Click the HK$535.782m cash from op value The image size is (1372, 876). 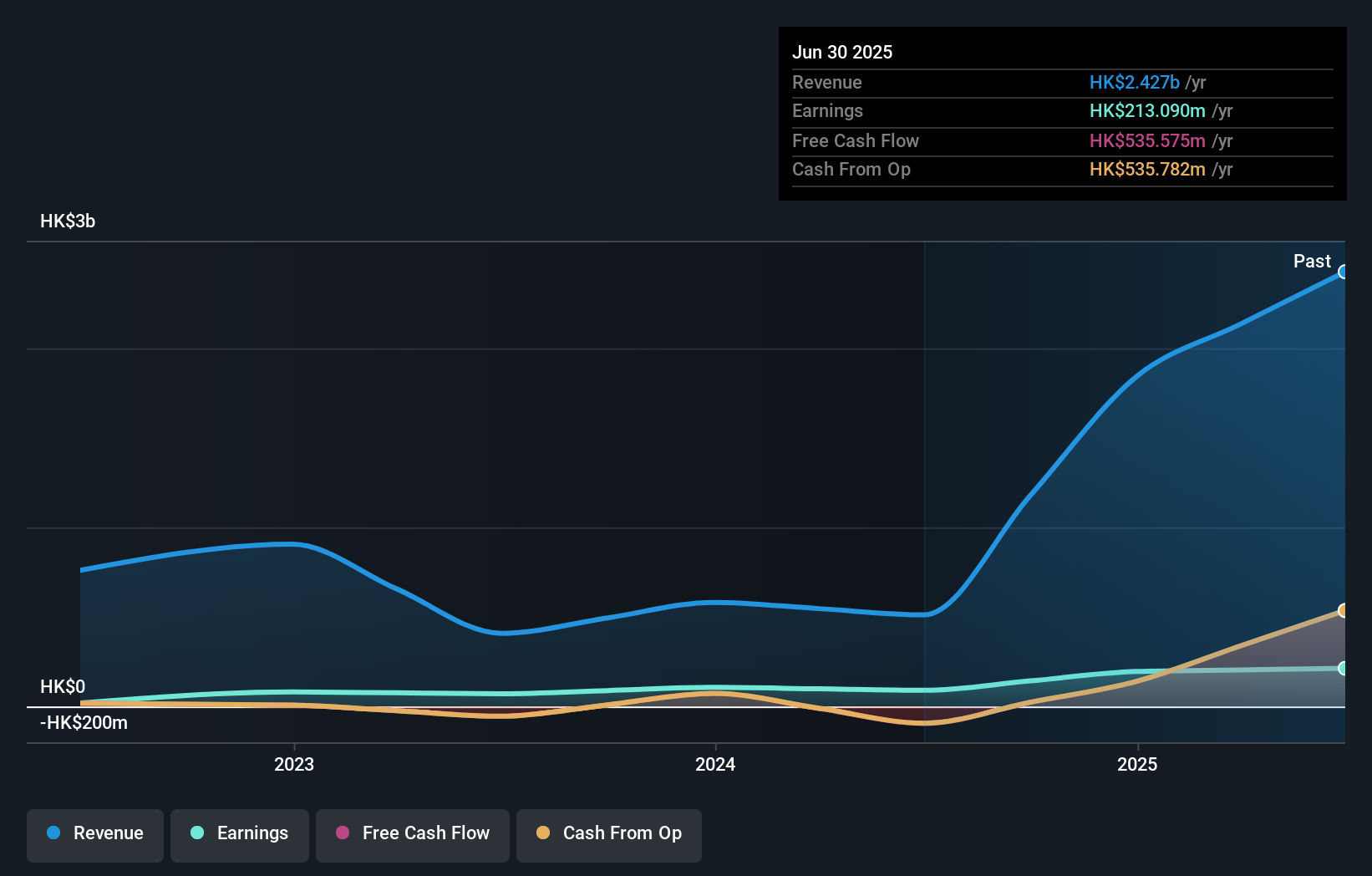click(1147, 170)
